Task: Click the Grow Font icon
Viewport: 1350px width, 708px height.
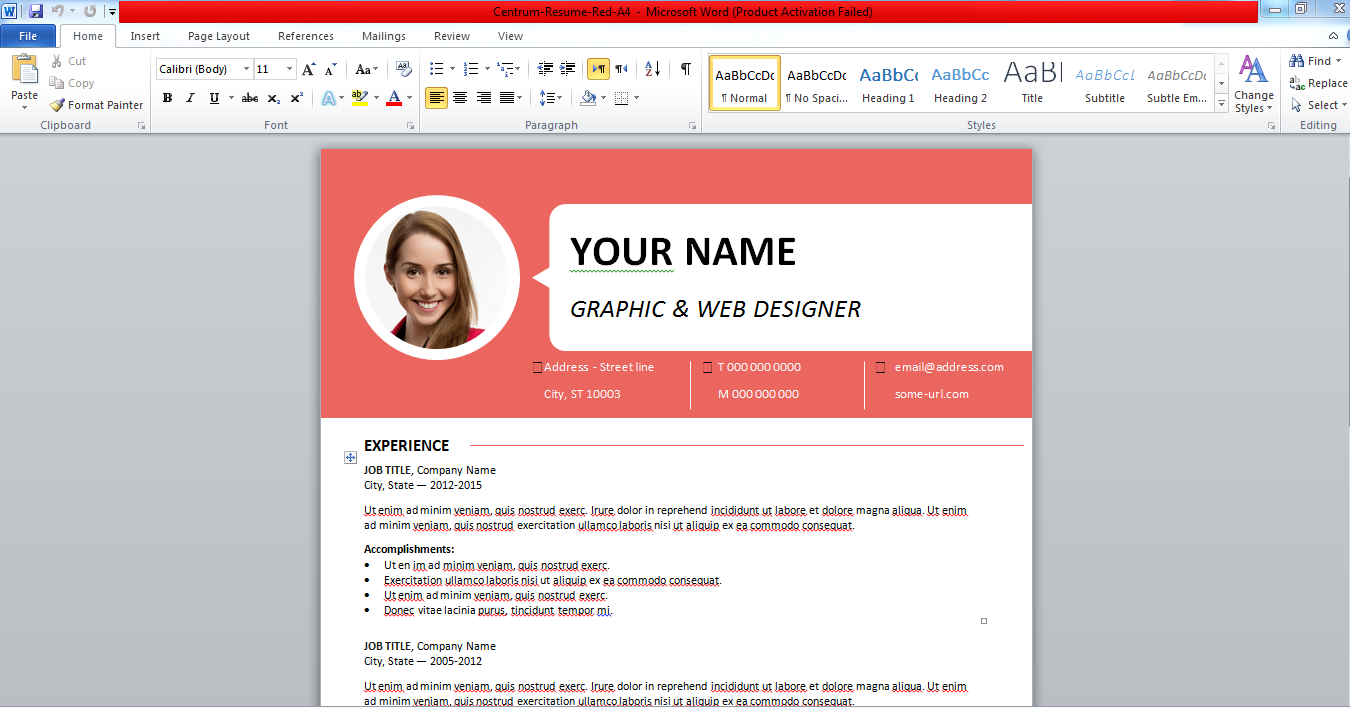Action: [x=309, y=69]
